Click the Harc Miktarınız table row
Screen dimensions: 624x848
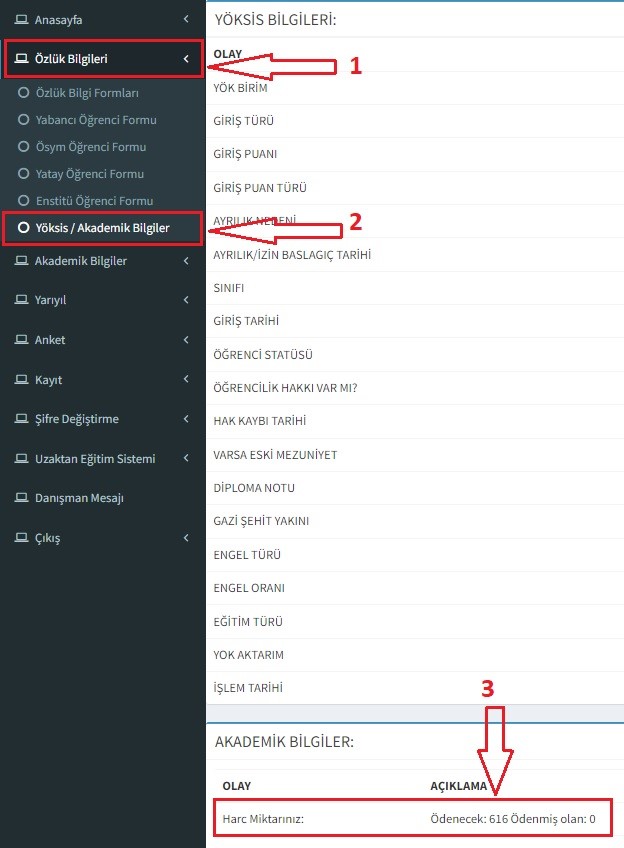pyautogui.click(x=412, y=819)
